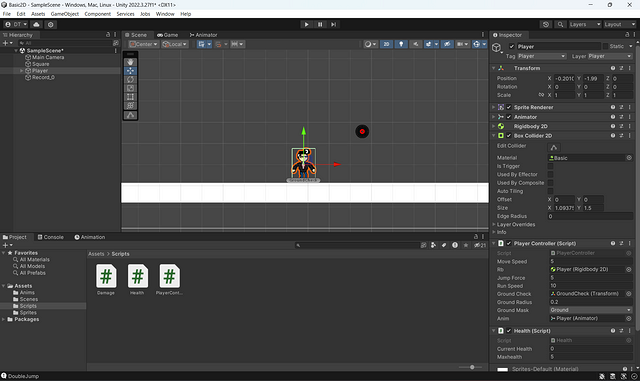Pick Ground Check object selector circle
Viewport: 640px width, 381px height.
[x=629, y=294]
